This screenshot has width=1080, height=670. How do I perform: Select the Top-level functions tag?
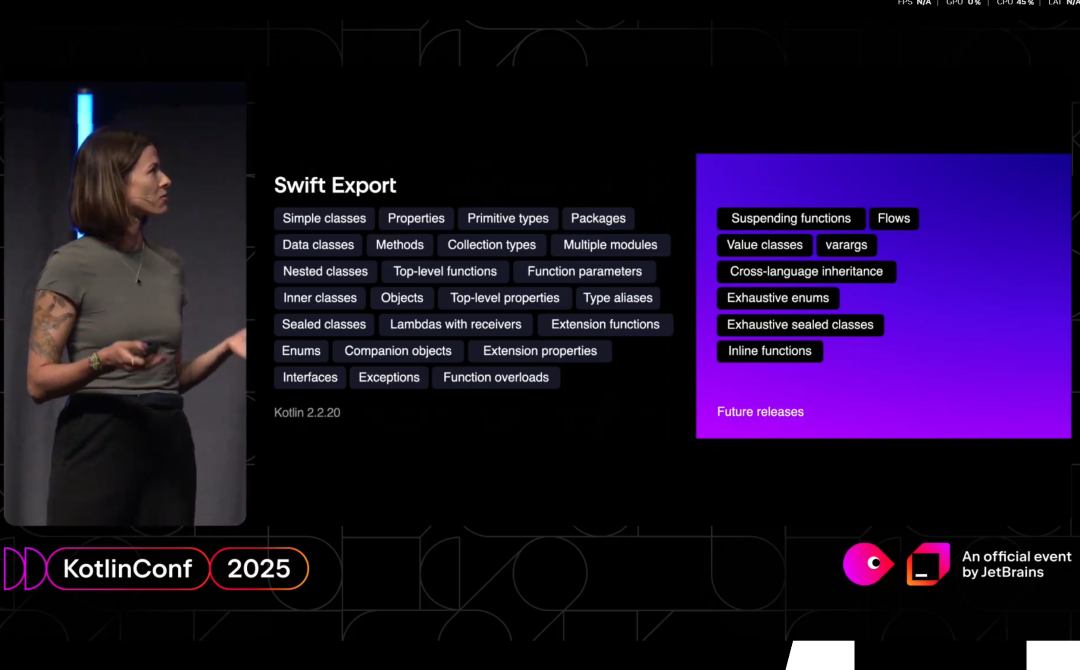(445, 271)
